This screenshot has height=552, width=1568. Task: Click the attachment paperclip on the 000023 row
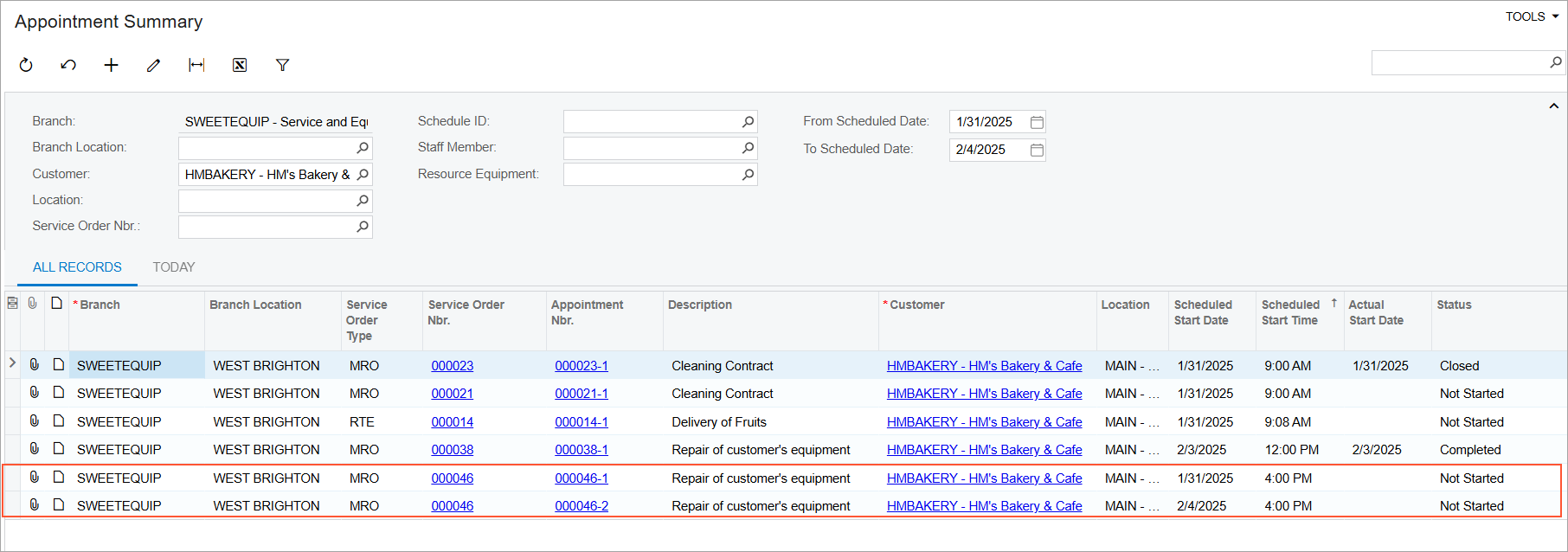(x=35, y=365)
